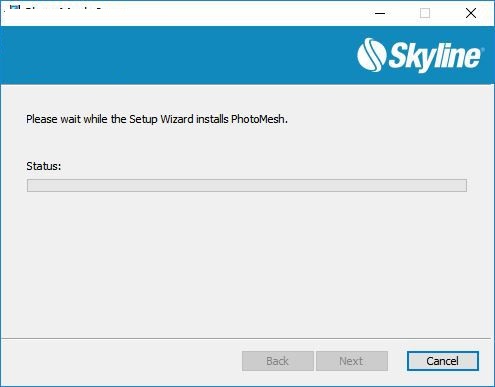The height and width of the screenshot is (387, 495).
Task: Click the disabled Back button
Action: point(278,361)
